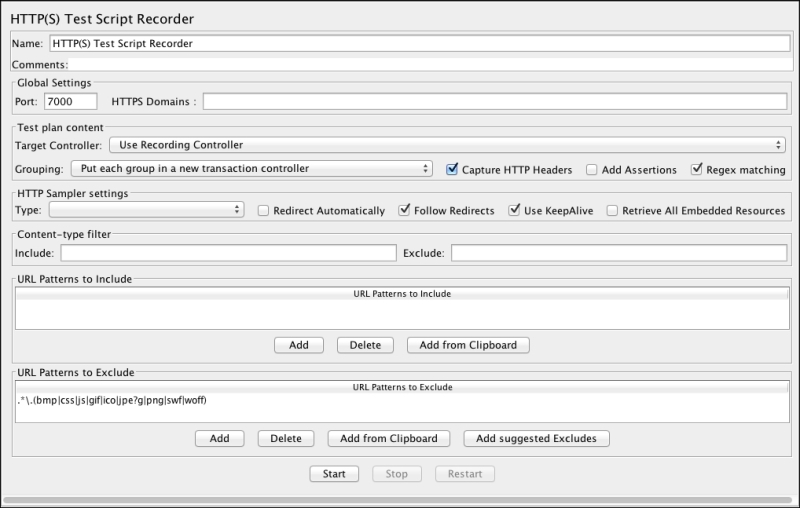The height and width of the screenshot is (508, 800).
Task: Check Retrieve All Embedded Resources
Action: point(612,211)
